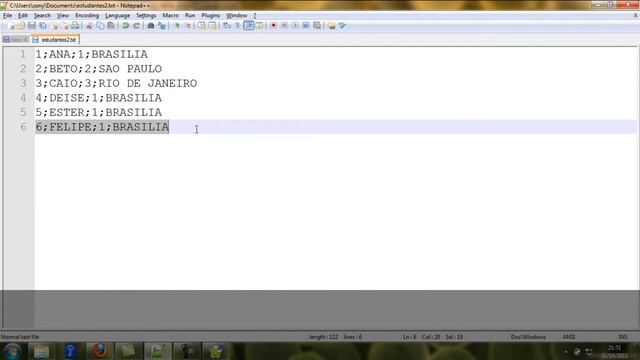The height and width of the screenshot is (360, 640).
Task: Click the Replace toolbar icon
Action: pyautogui.click(x=162, y=26)
